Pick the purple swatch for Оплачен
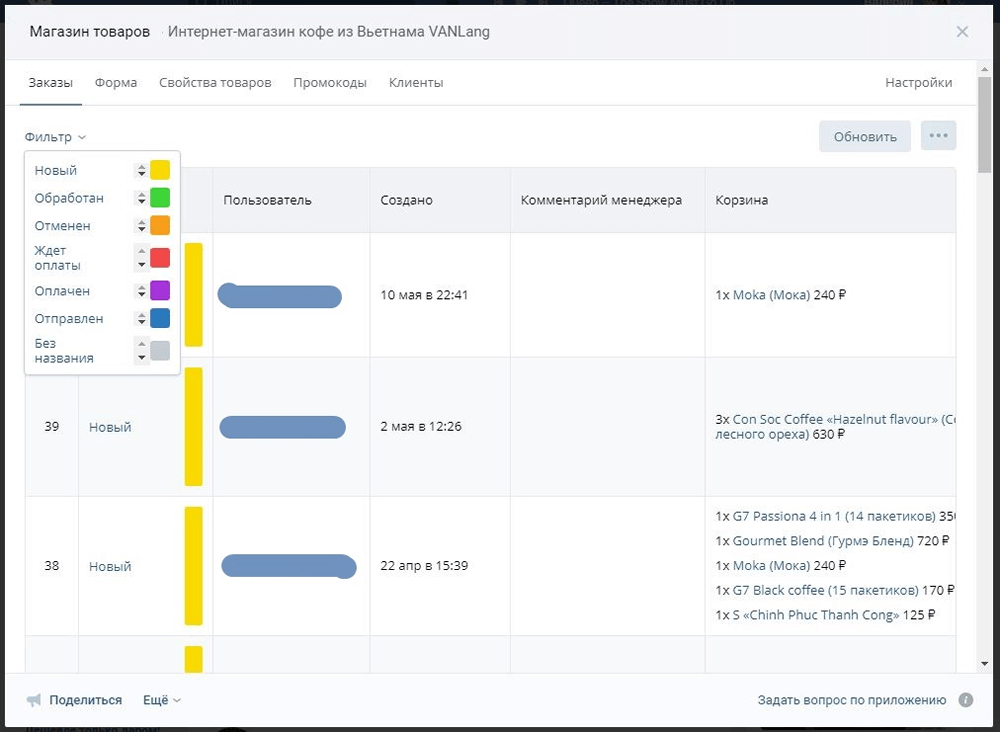The image size is (1000, 732). [x=160, y=291]
